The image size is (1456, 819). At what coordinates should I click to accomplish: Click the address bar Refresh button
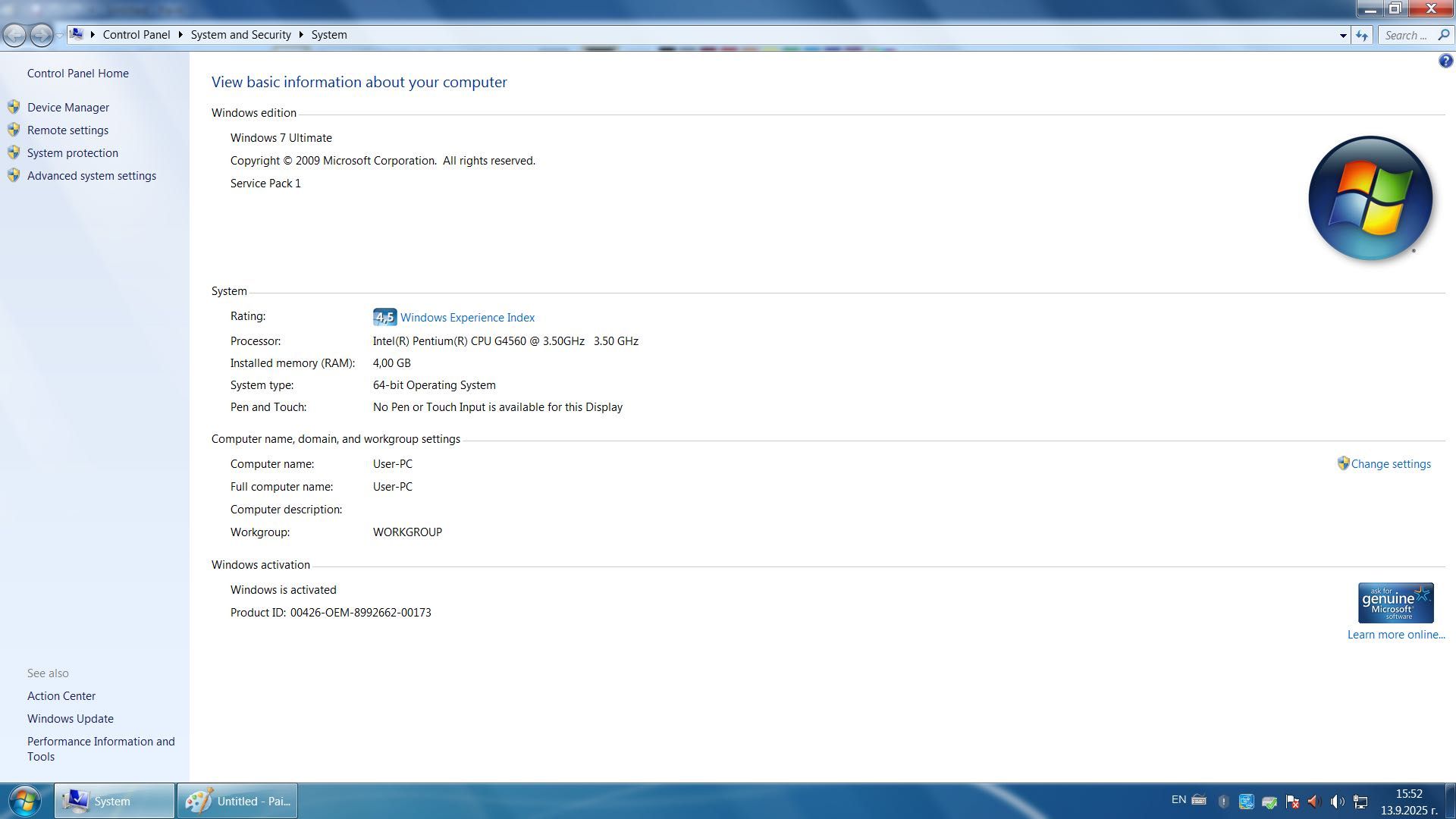pos(1362,36)
